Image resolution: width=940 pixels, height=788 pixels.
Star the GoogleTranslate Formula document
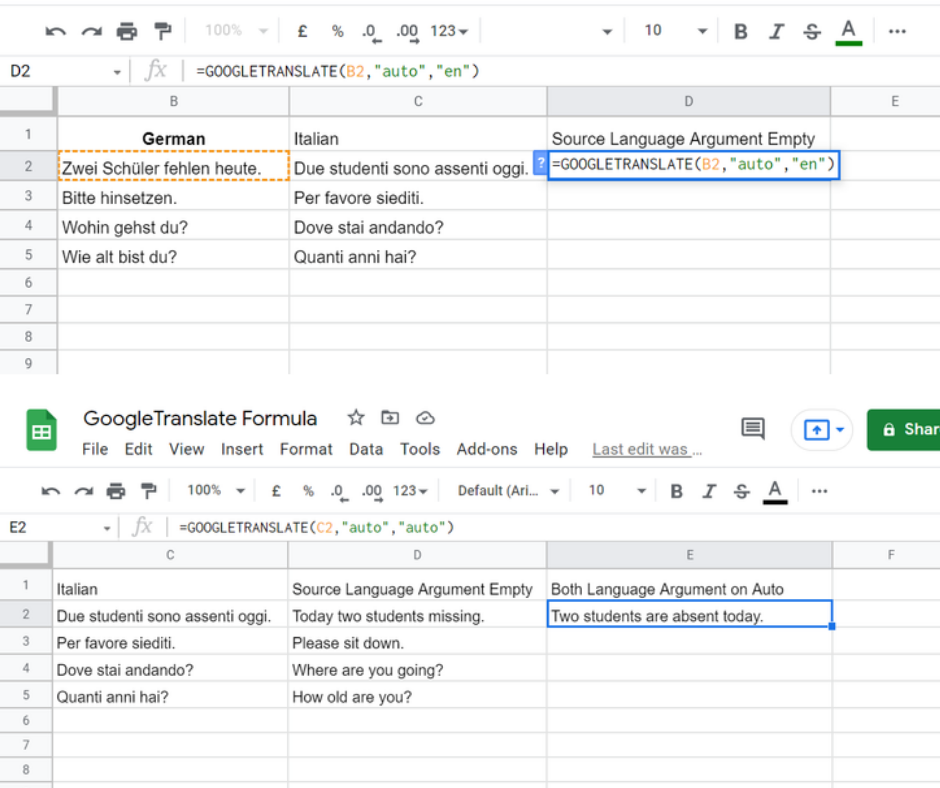pos(355,418)
